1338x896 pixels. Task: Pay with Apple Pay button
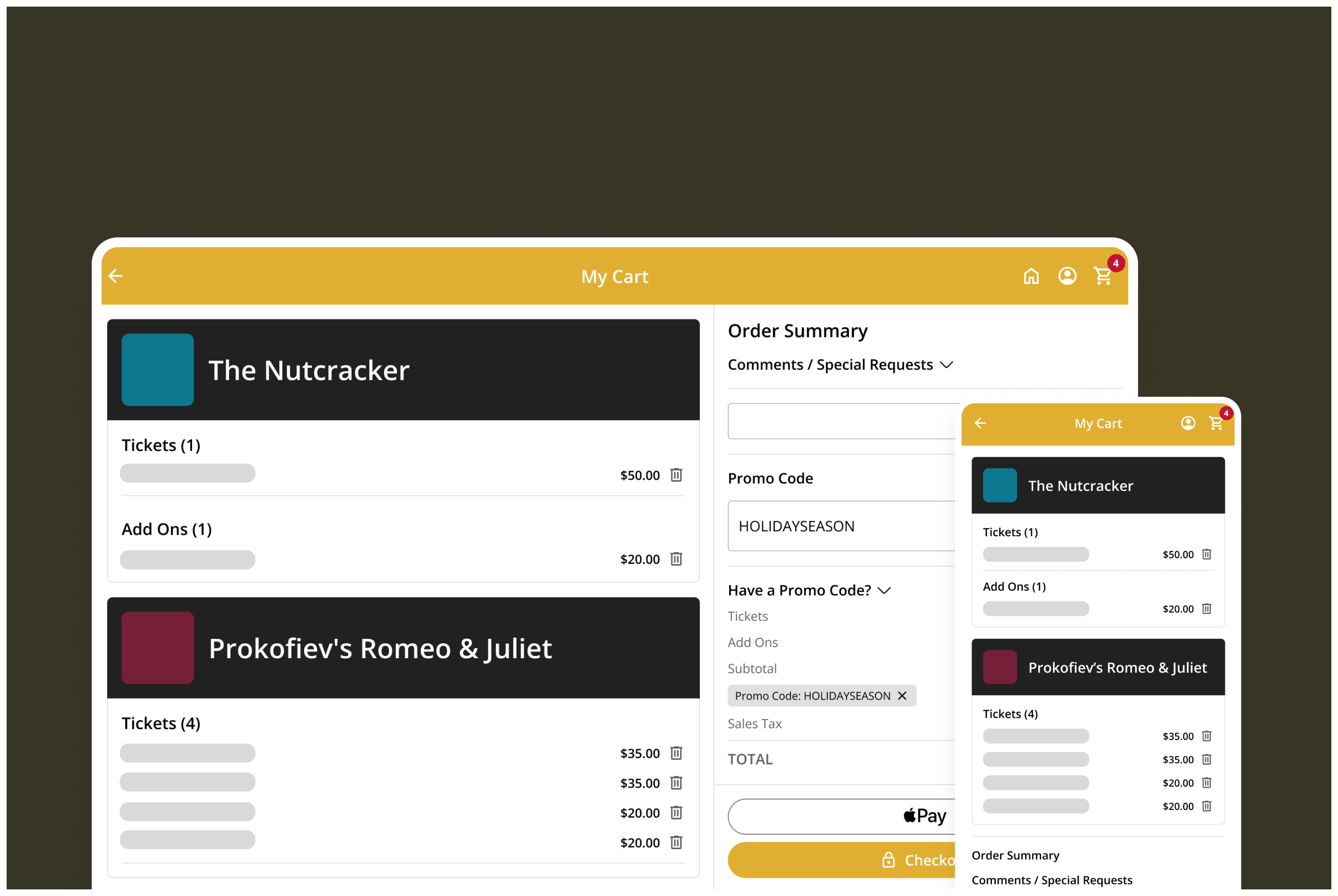[x=841, y=816]
